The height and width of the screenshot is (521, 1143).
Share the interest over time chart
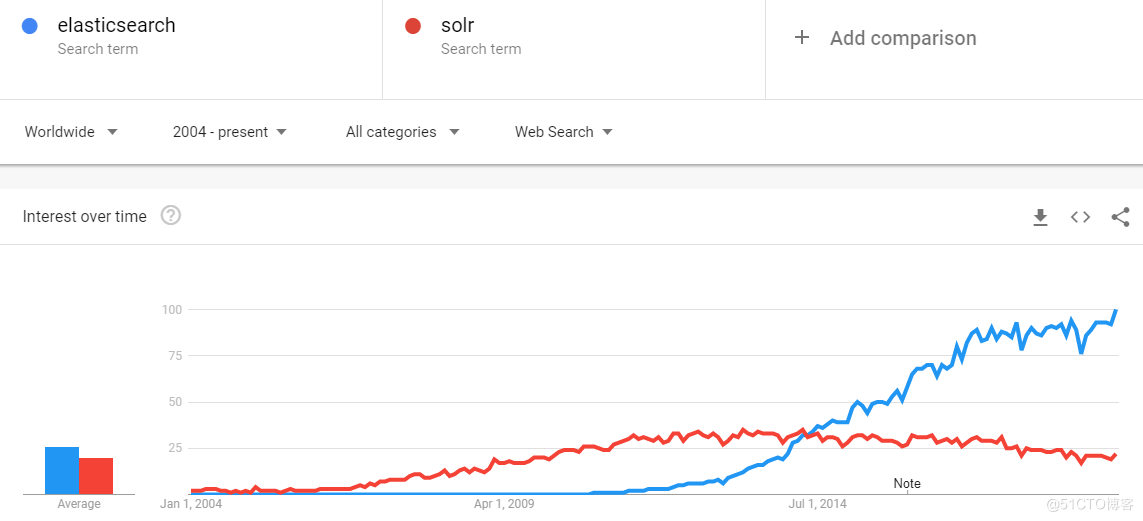tap(1120, 216)
